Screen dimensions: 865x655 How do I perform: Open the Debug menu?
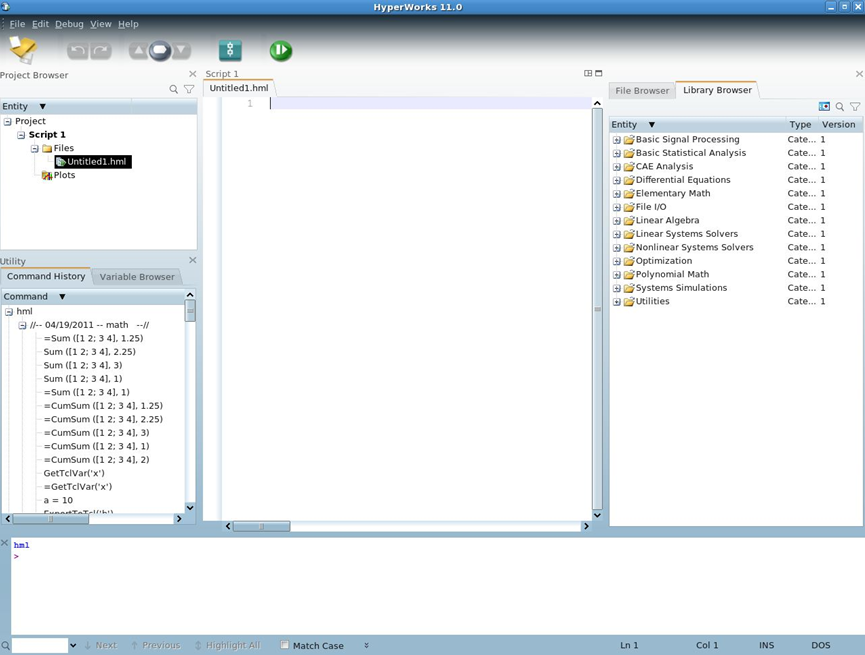(70, 24)
